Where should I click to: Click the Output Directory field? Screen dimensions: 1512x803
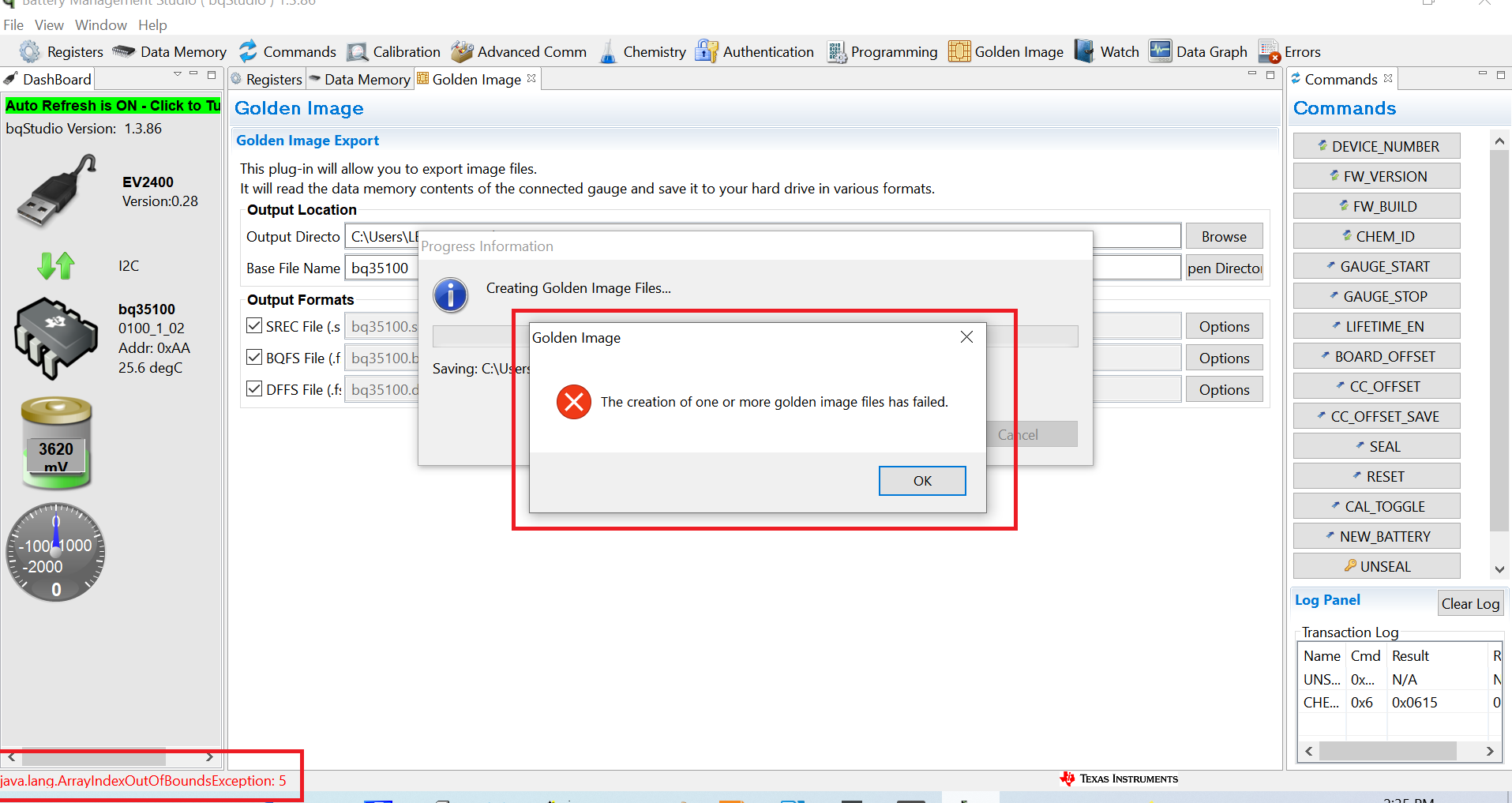pyautogui.click(x=763, y=236)
